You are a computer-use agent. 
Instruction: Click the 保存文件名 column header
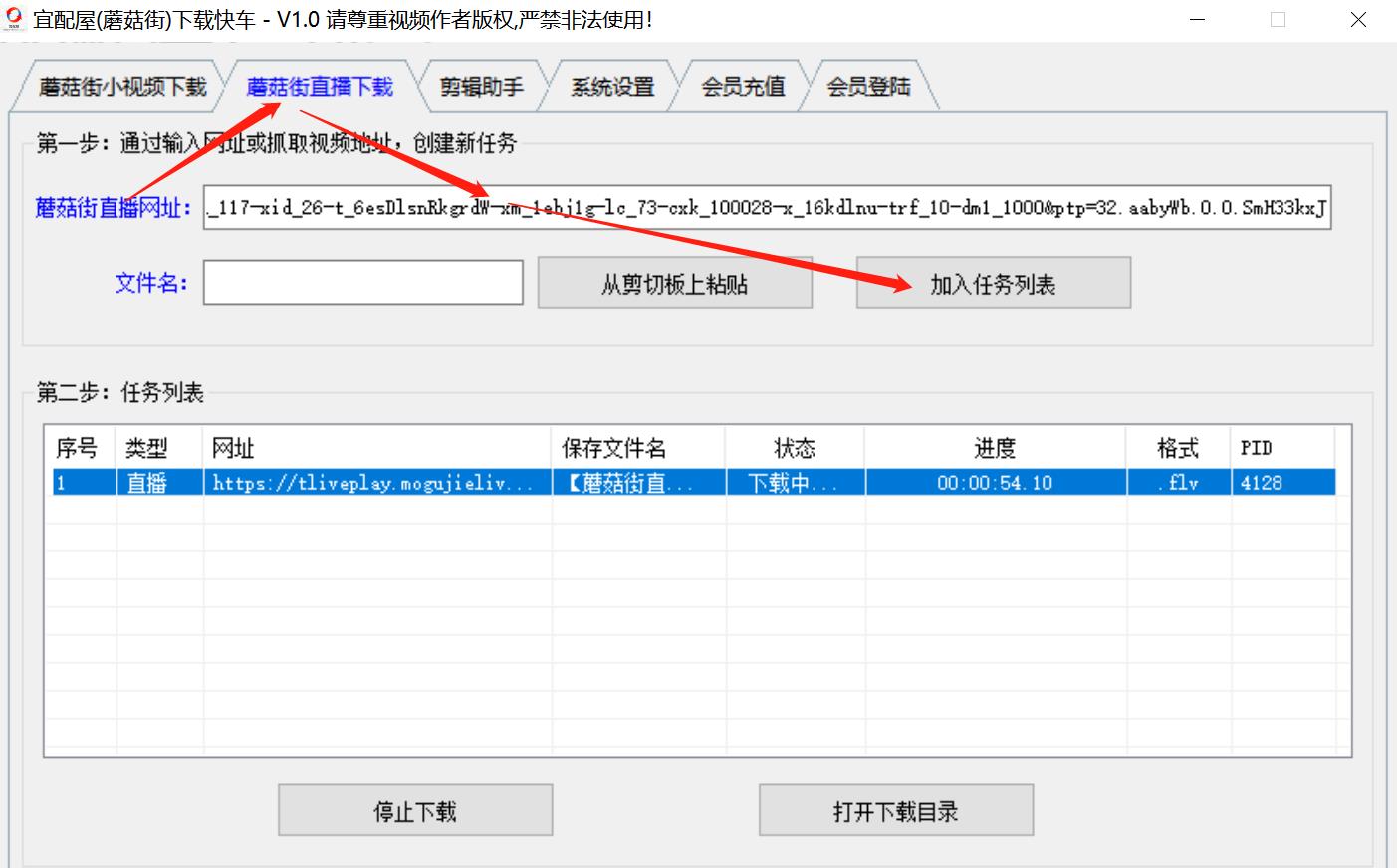click(638, 448)
